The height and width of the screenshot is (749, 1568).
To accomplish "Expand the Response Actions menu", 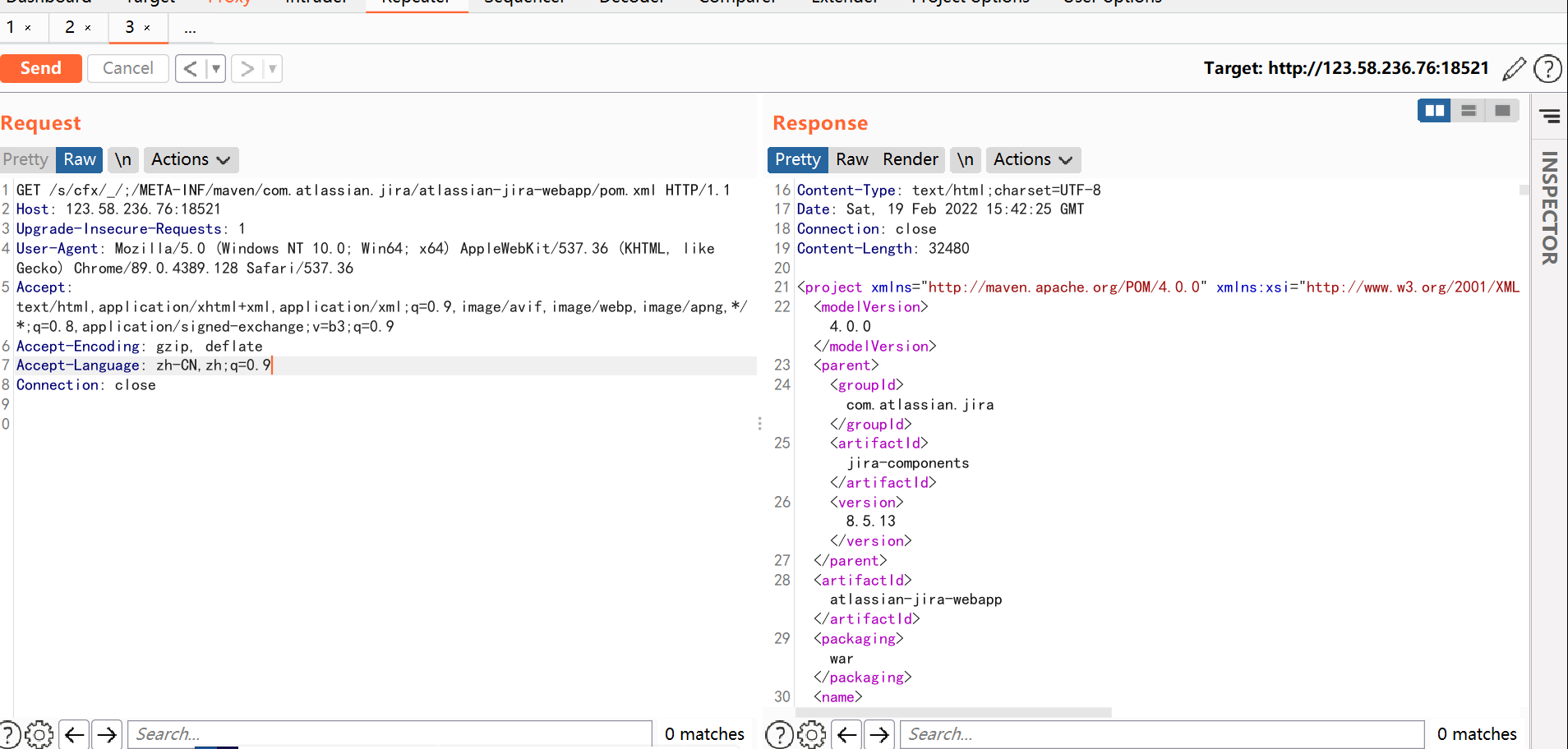I will coord(1033,159).
